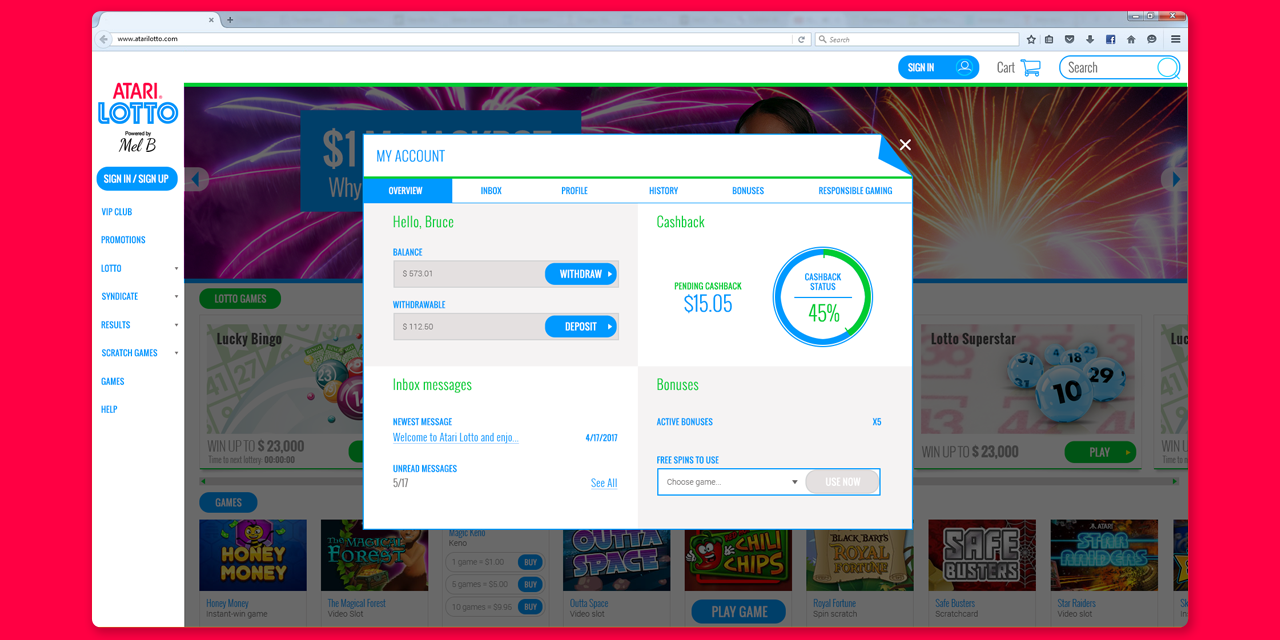
Task: Click the browser back arrow button
Action: (x=103, y=39)
